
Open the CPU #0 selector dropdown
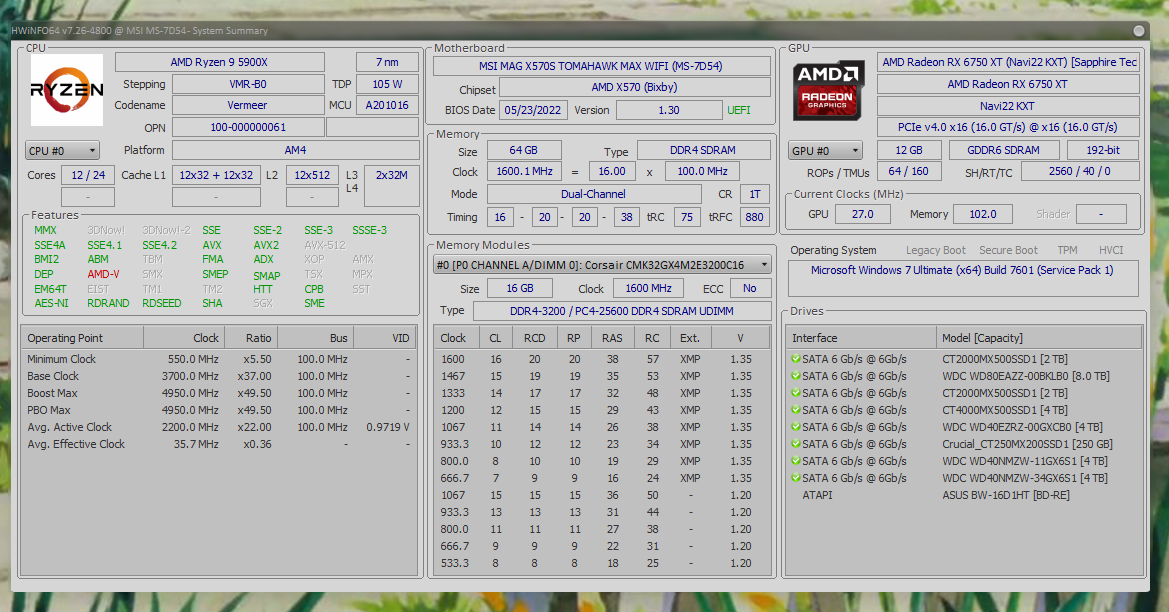point(62,151)
